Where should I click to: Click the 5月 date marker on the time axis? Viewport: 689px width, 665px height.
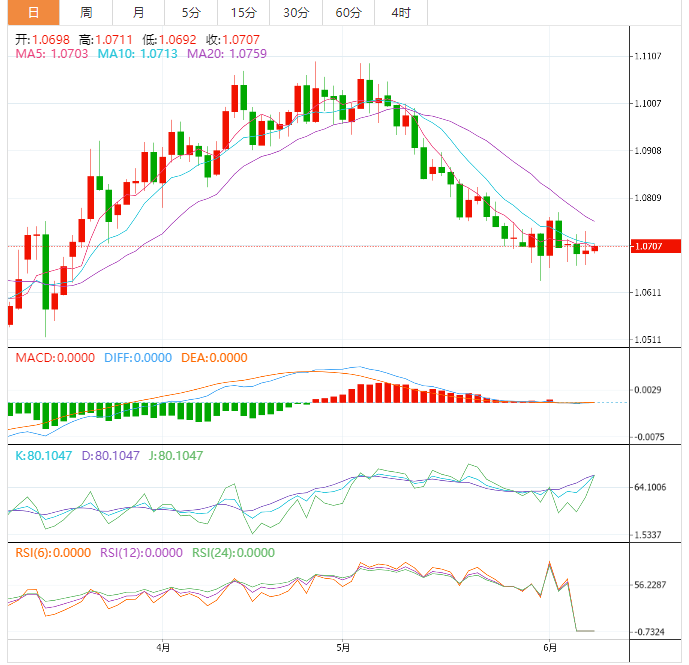(x=342, y=647)
